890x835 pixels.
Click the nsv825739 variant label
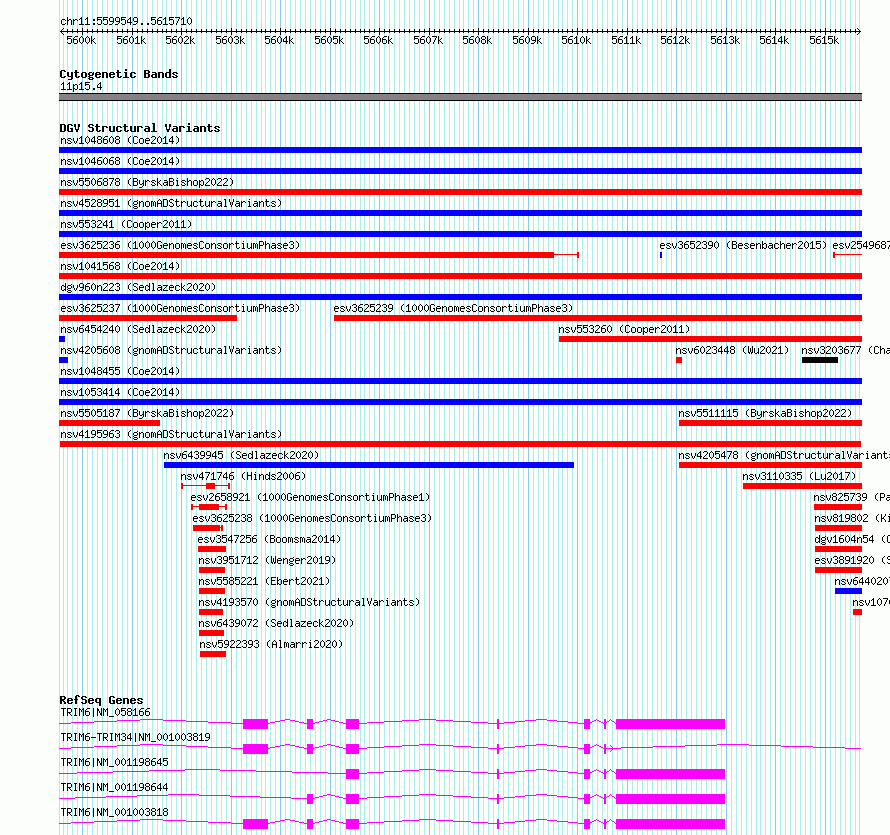point(851,497)
